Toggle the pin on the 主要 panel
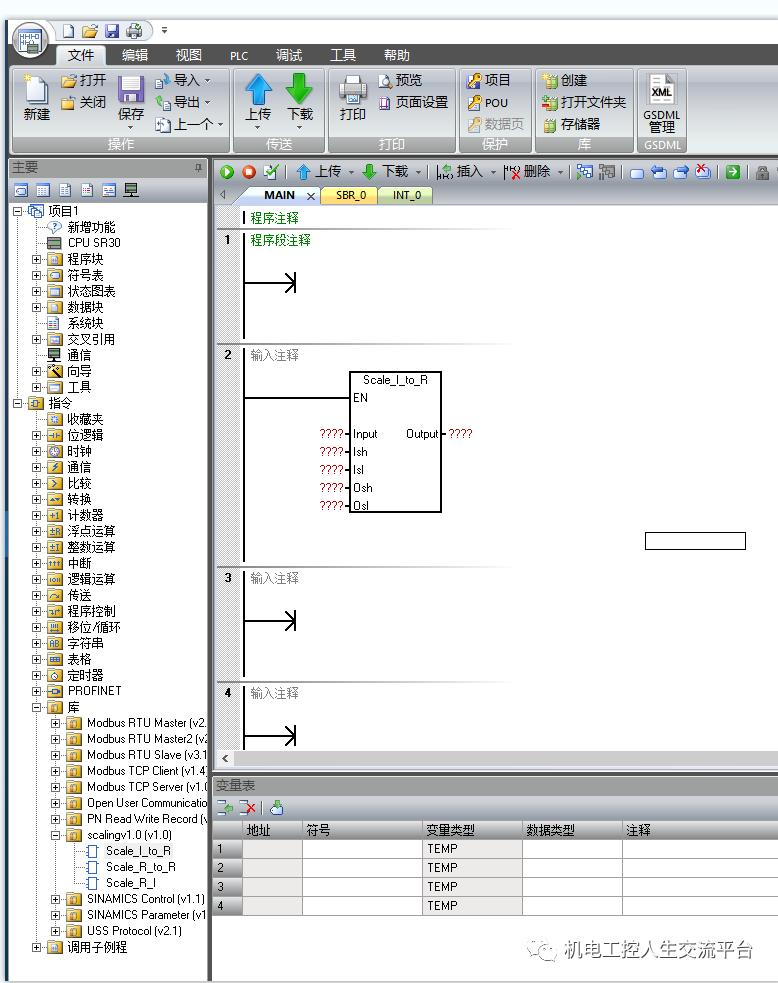This screenshot has height=983, width=778. pos(198,168)
